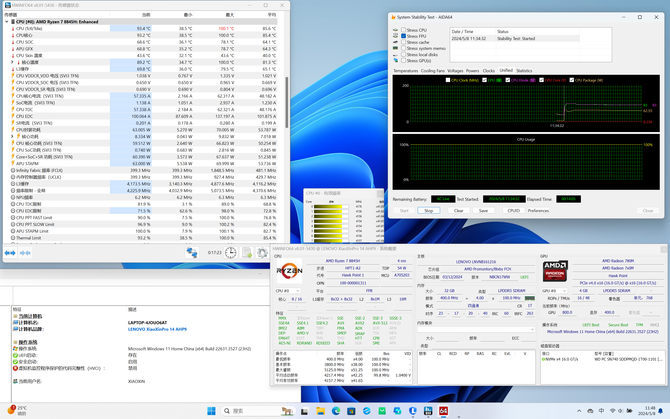The height and width of the screenshot is (419, 670).
Task: Open the GPU #0 selector dropdown
Action: [556, 291]
